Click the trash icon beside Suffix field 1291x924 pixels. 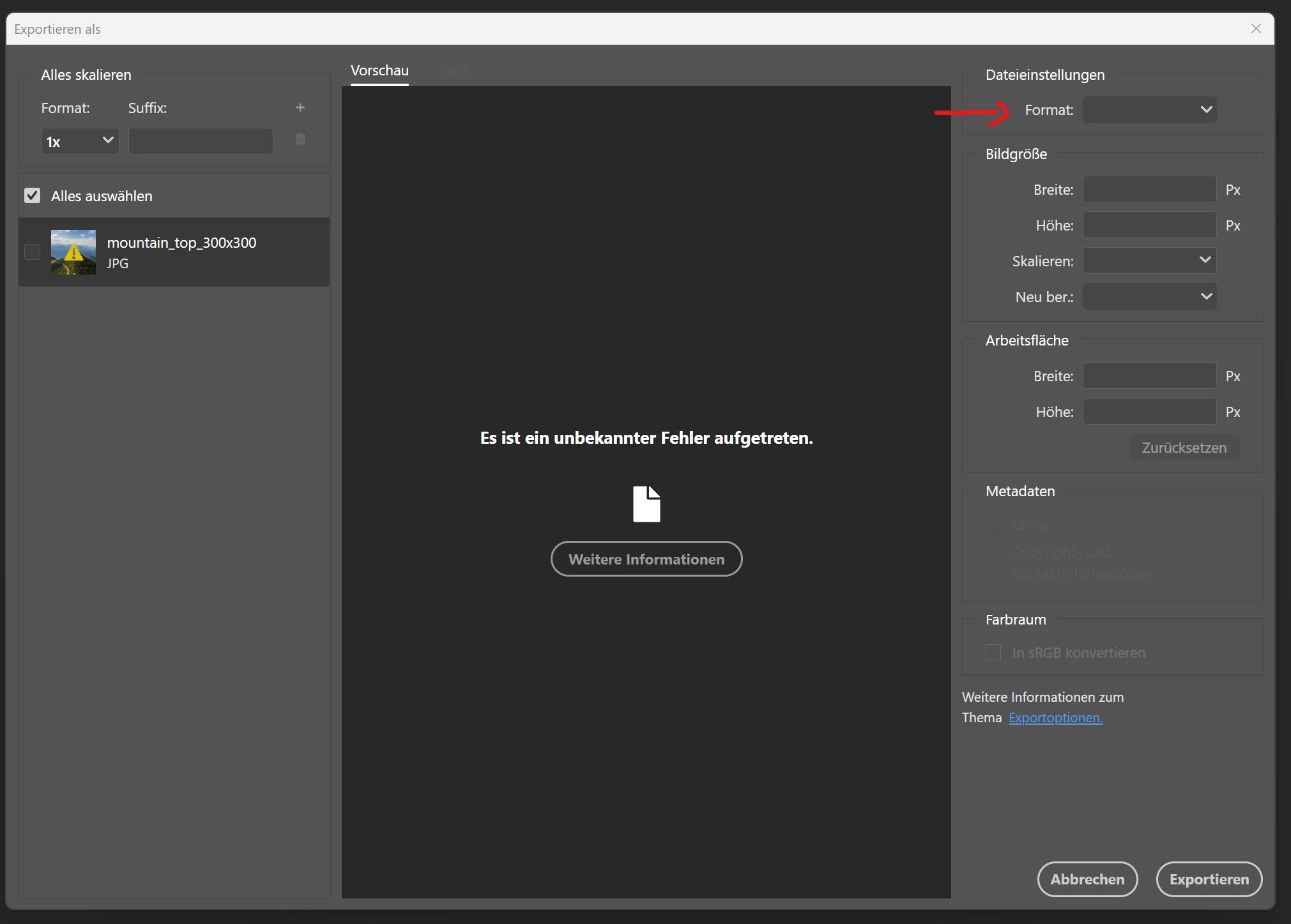tap(300, 139)
